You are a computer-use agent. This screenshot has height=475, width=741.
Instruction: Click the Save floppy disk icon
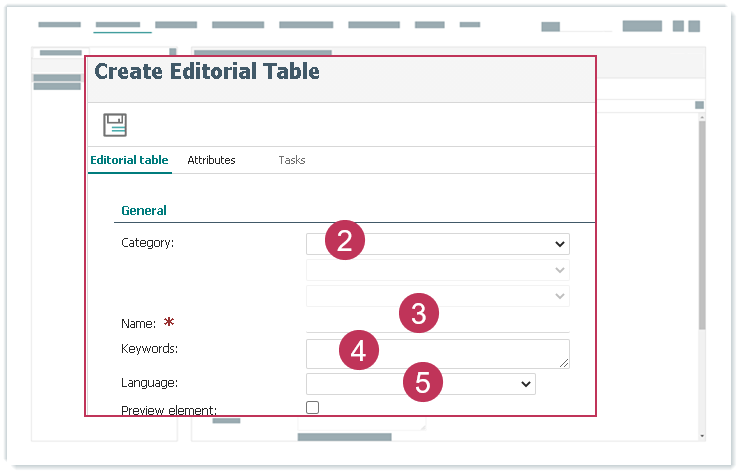pos(115,125)
